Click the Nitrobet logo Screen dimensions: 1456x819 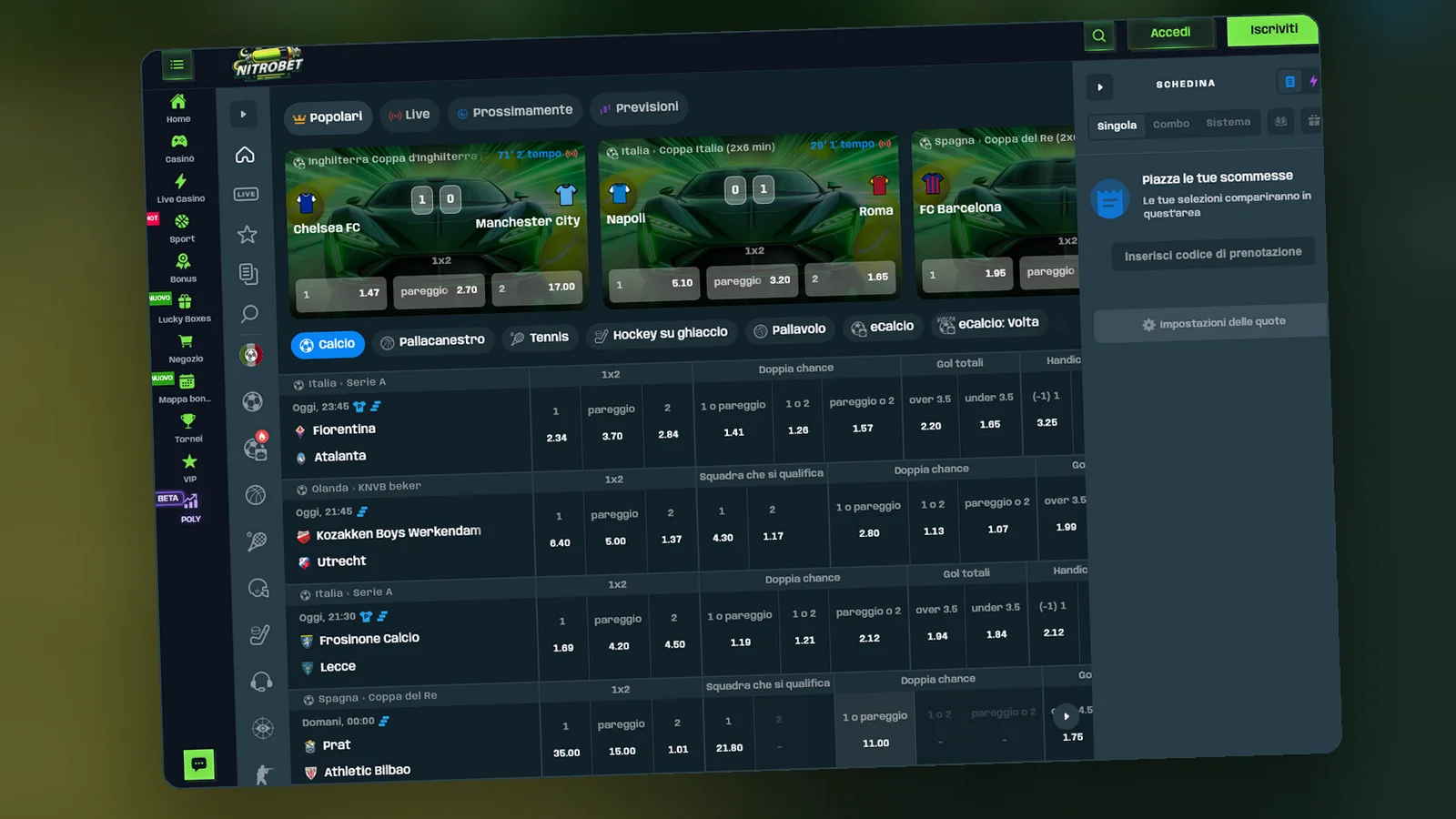click(268, 63)
